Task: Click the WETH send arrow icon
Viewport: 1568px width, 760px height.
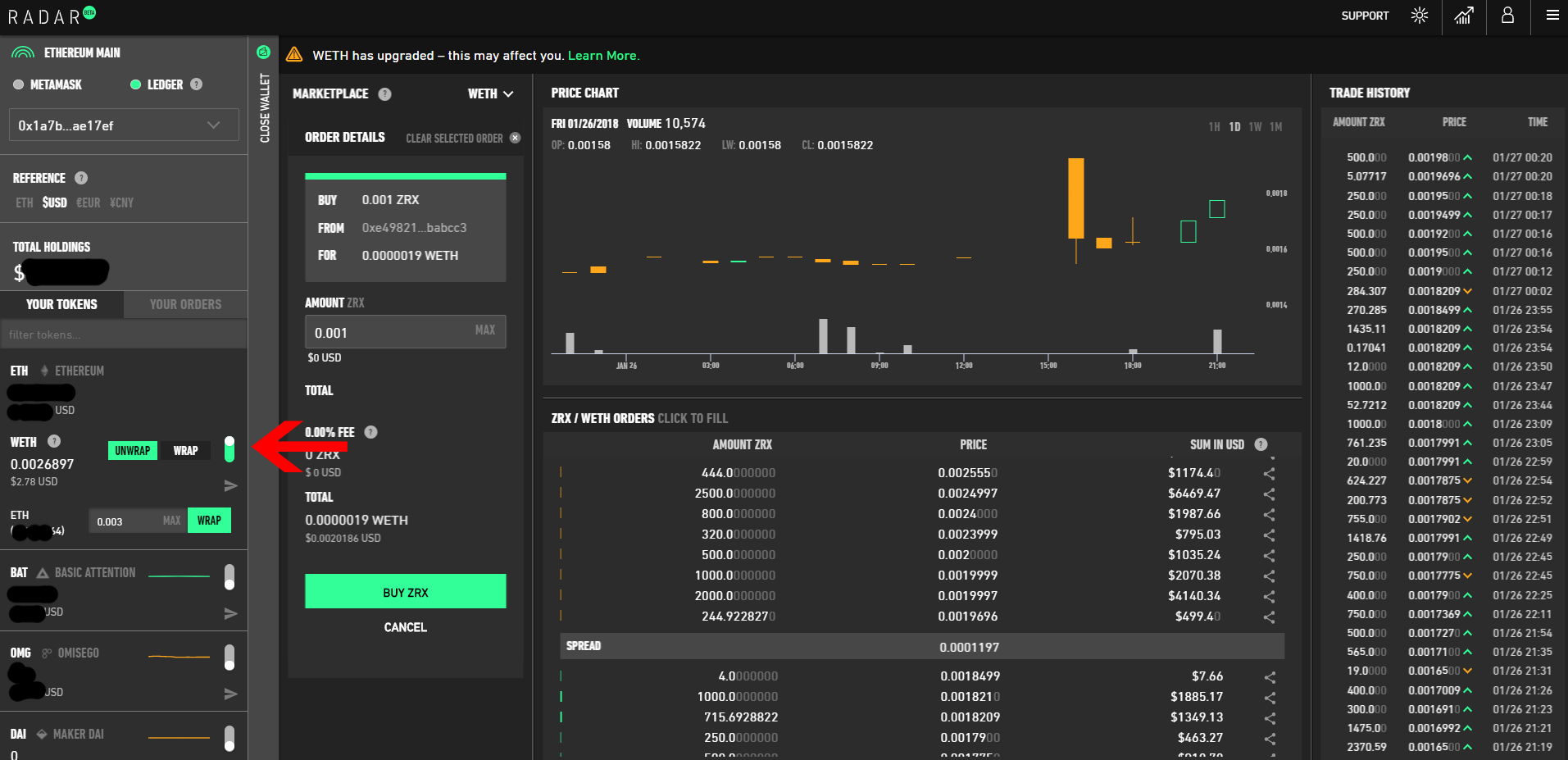Action: (231, 486)
